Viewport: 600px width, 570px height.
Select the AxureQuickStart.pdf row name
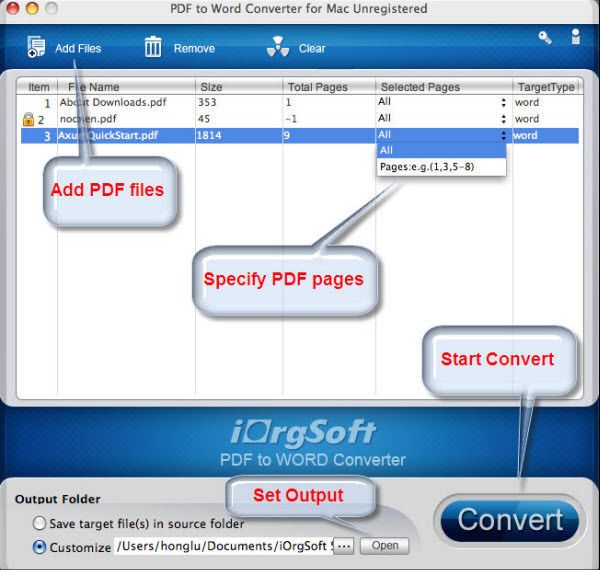[x=108, y=135]
